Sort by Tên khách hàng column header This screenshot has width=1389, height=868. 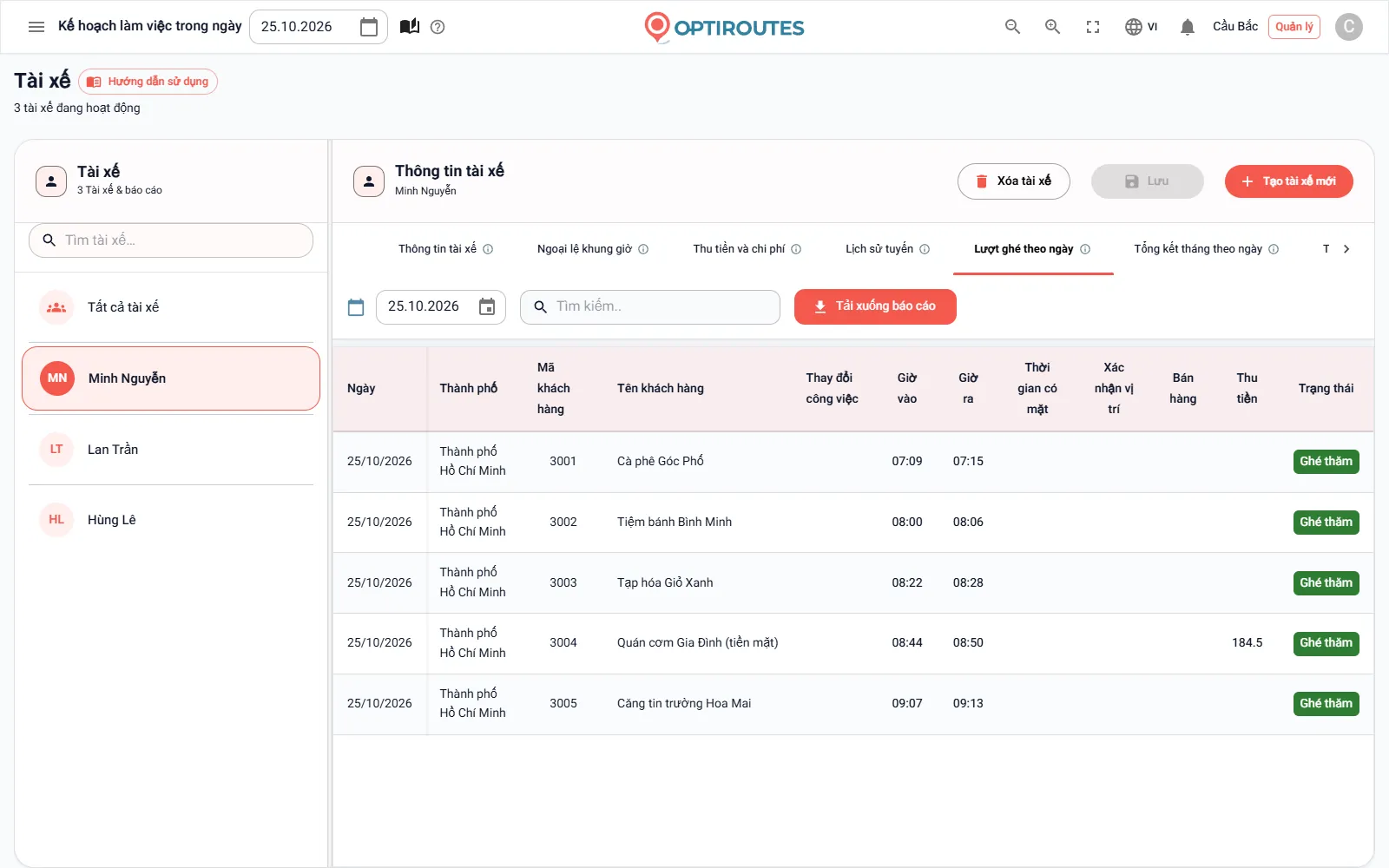tap(661, 389)
